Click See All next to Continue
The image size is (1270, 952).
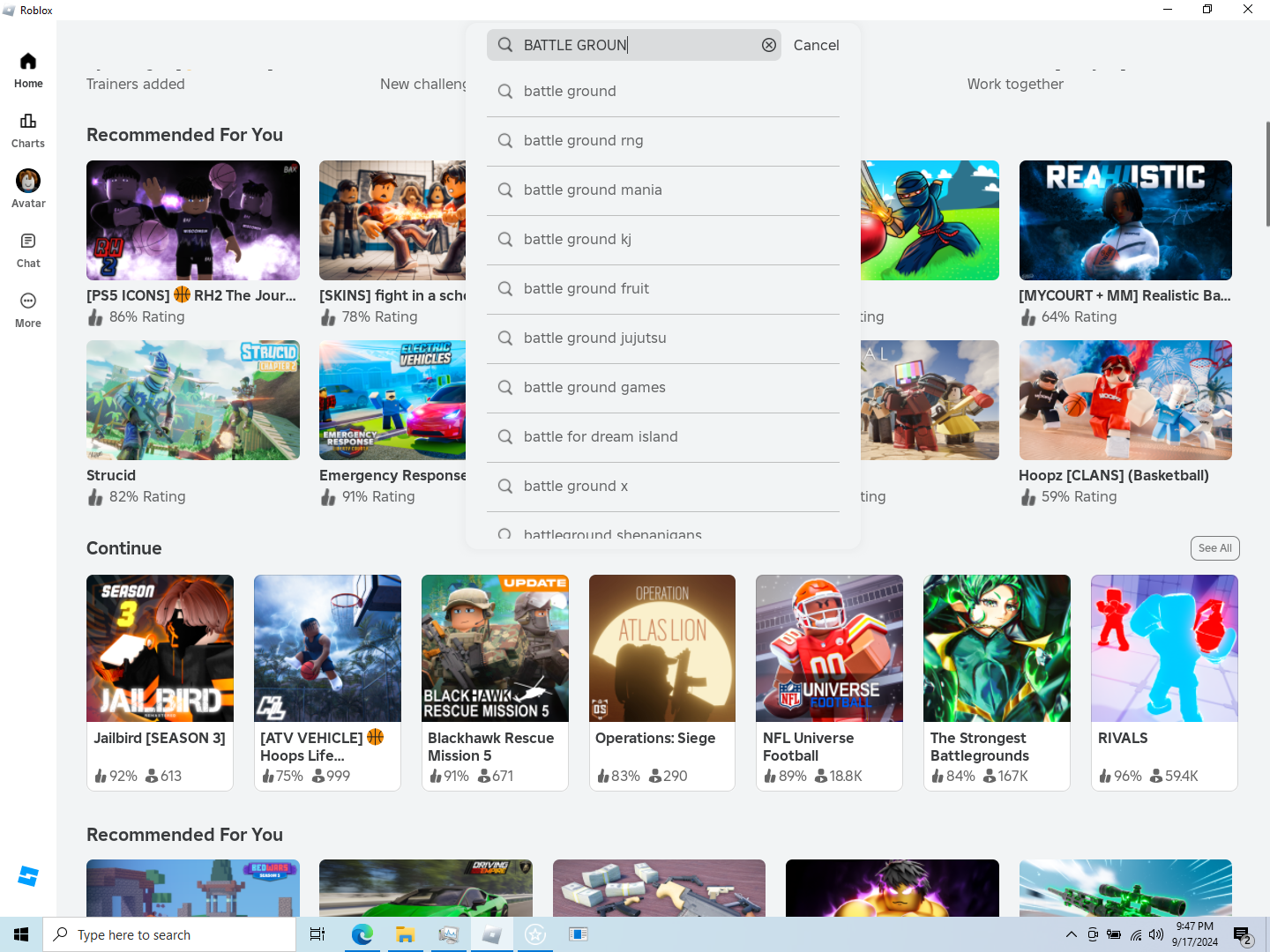[x=1214, y=548]
